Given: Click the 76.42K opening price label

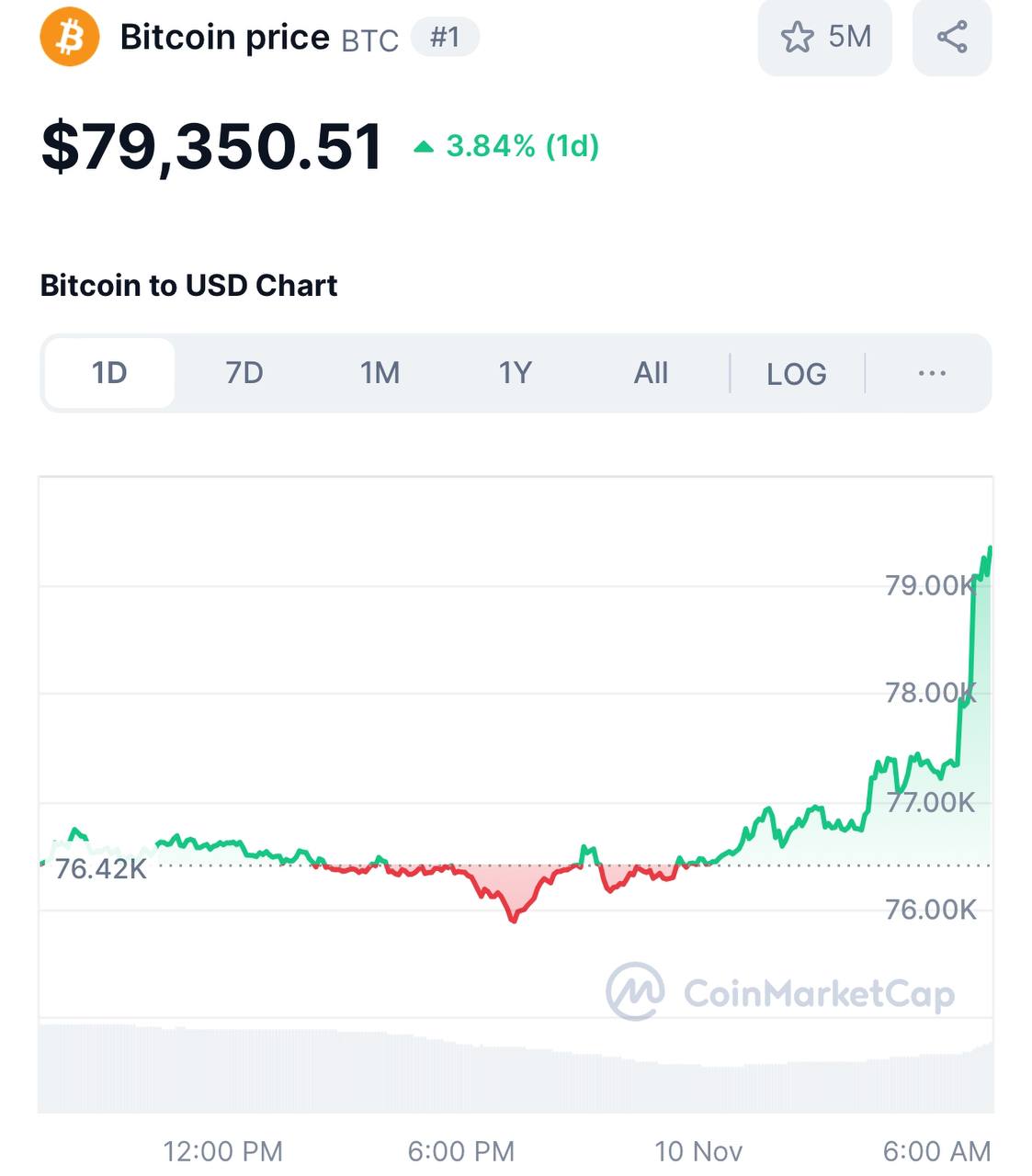Looking at the screenshot, I should [x=100, y=868].
